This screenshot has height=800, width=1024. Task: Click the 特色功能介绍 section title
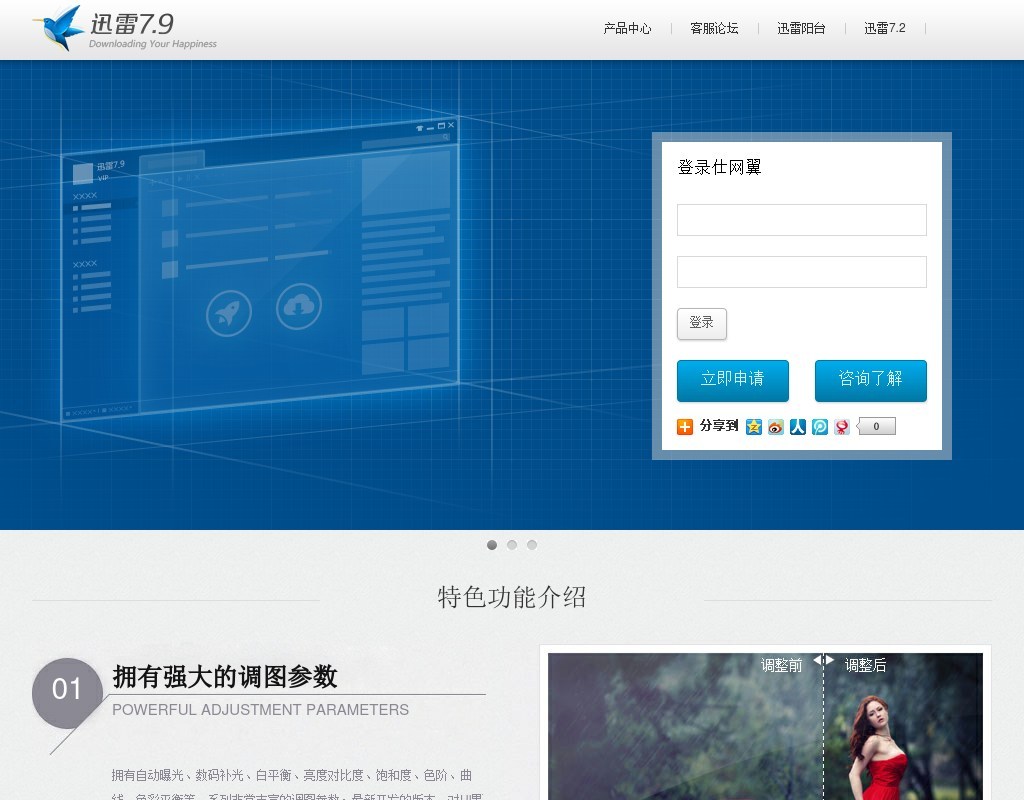pyautogui.click(x=511, y=597)
